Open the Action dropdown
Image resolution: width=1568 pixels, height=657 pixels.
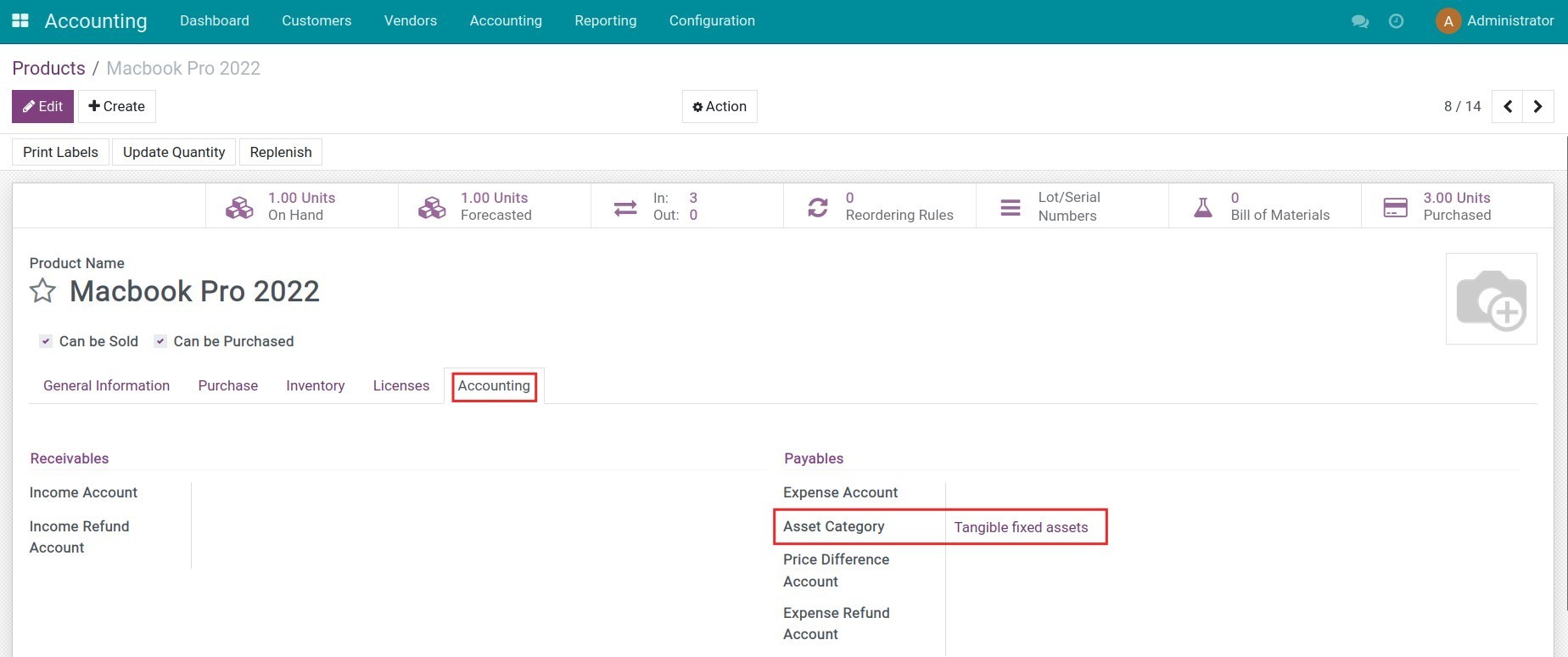coord(720,107)
